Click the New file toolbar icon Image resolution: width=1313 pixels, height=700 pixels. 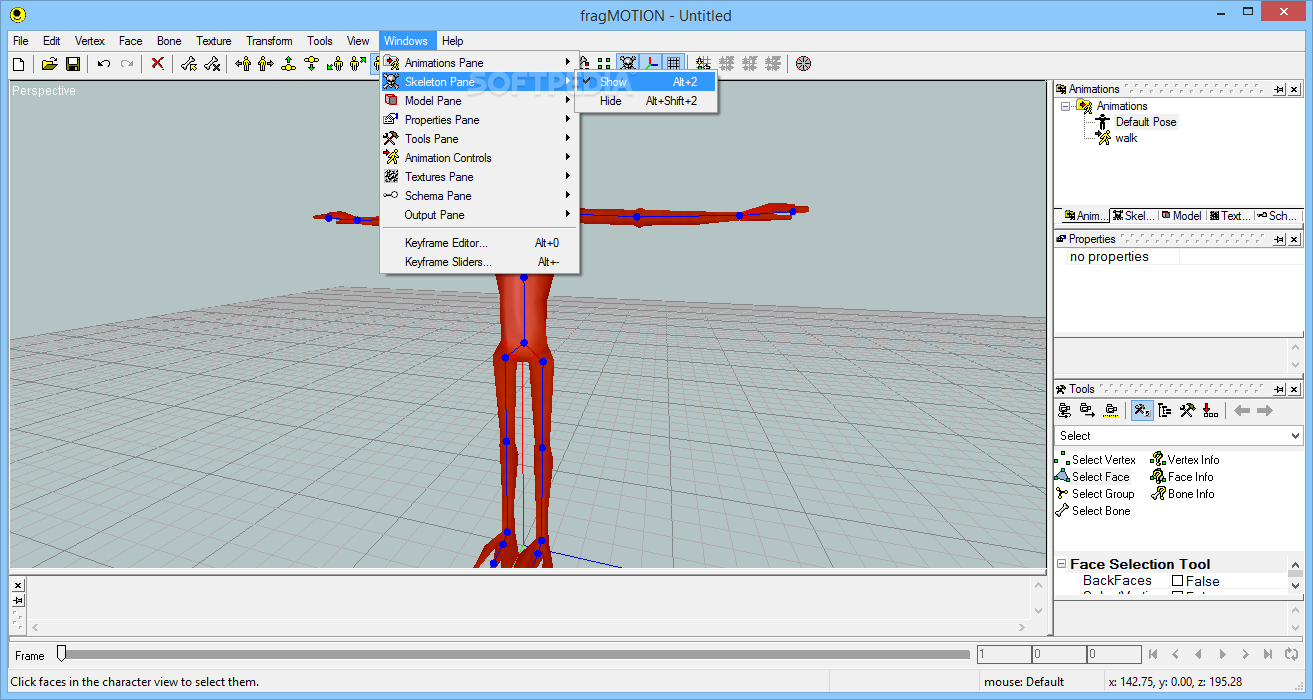tap(18, 64)
